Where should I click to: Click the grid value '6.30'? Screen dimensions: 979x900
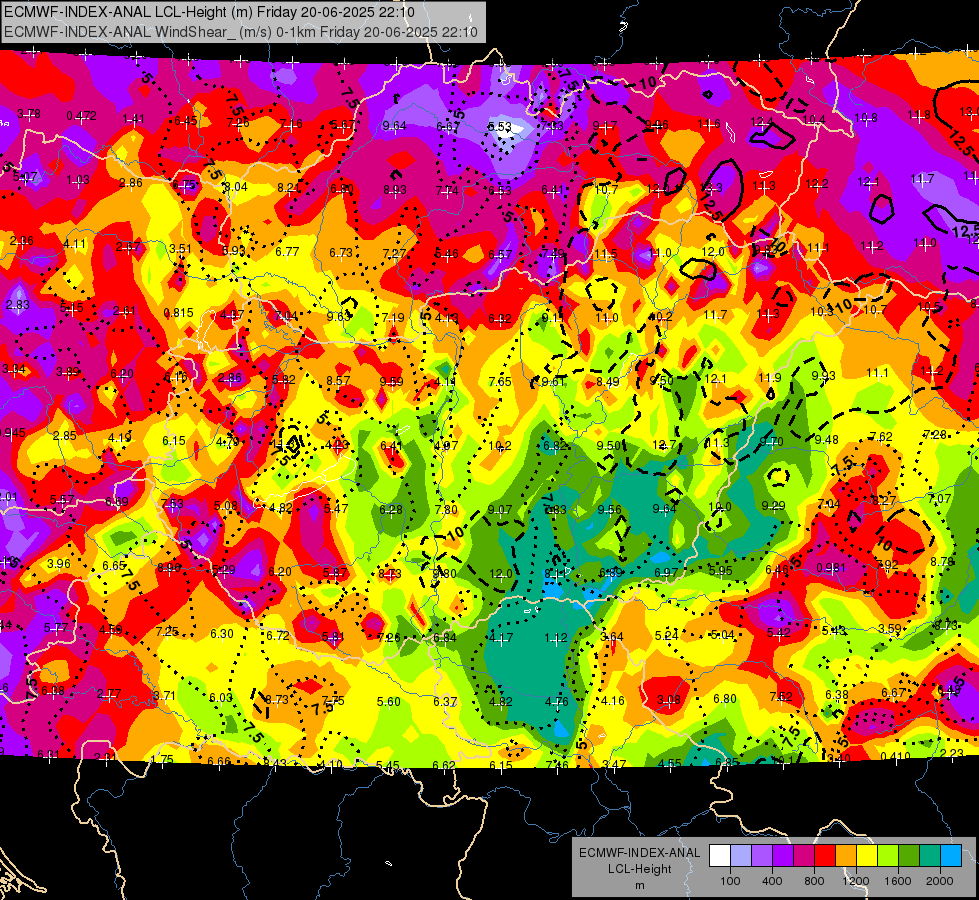(x=222, y=633)
